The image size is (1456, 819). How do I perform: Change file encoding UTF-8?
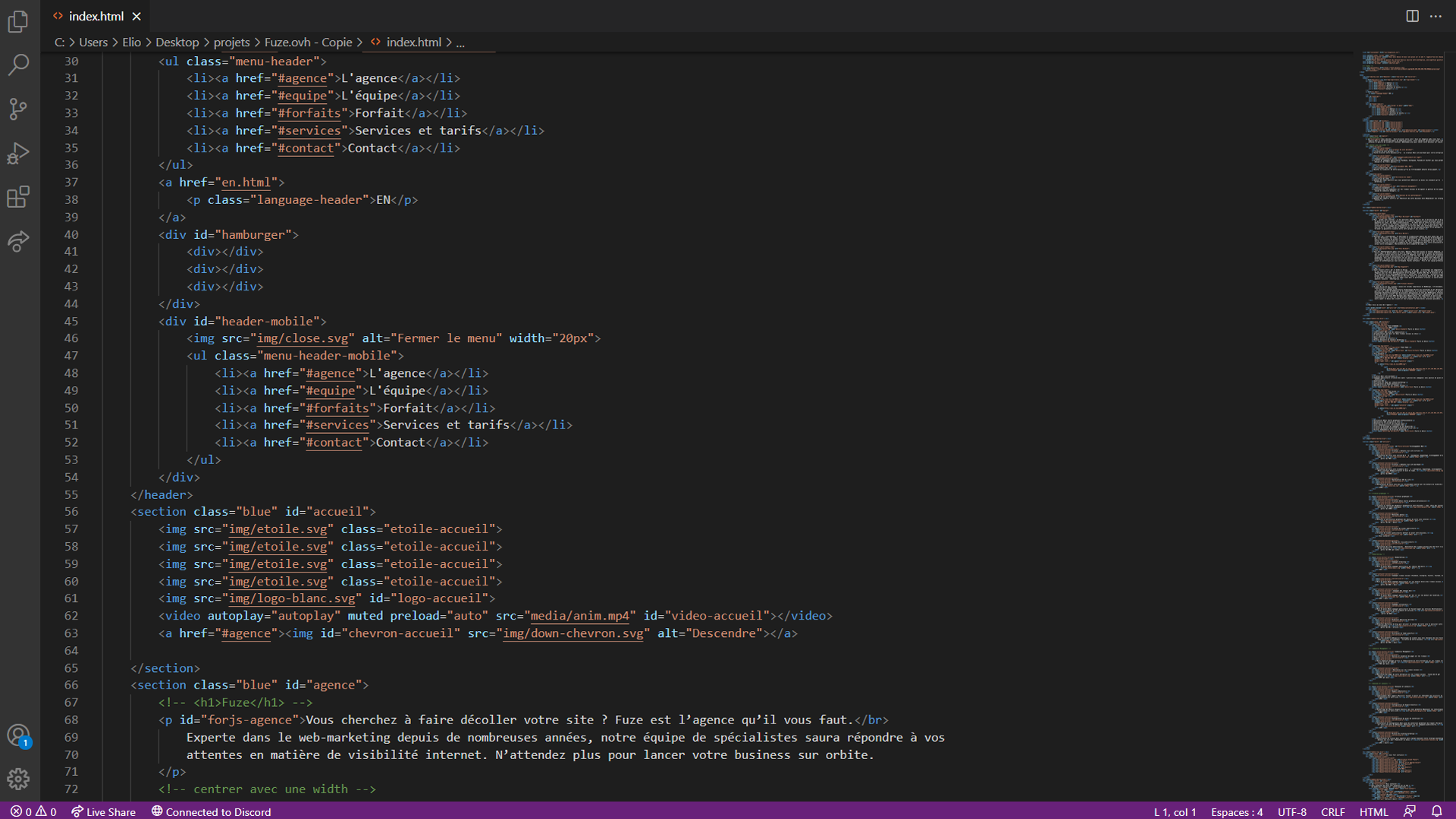click(1292, 811)
